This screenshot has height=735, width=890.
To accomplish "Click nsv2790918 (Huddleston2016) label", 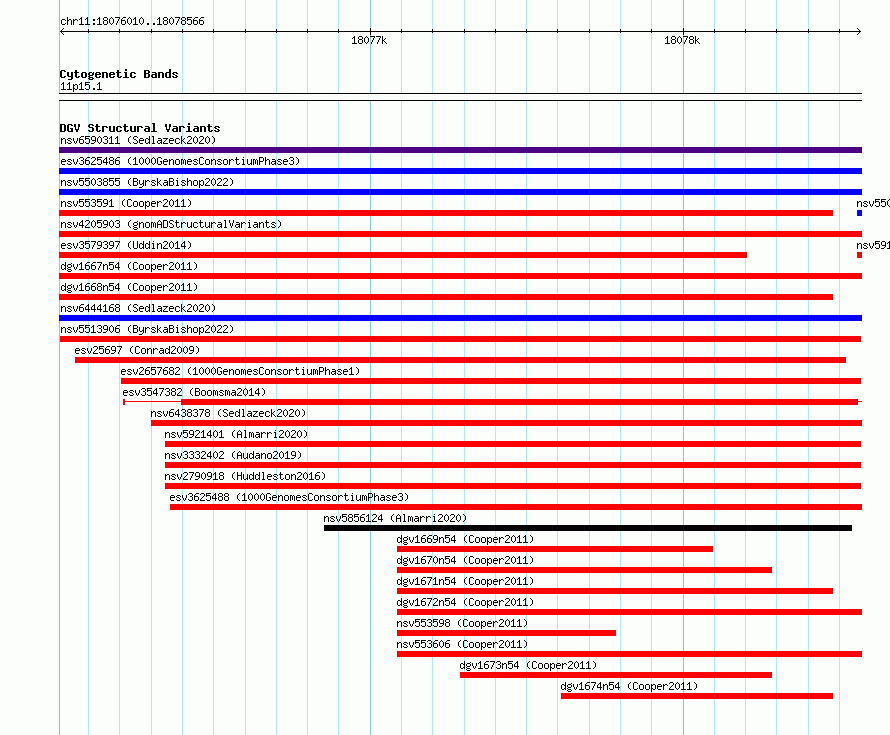I will tap(245, 476).
